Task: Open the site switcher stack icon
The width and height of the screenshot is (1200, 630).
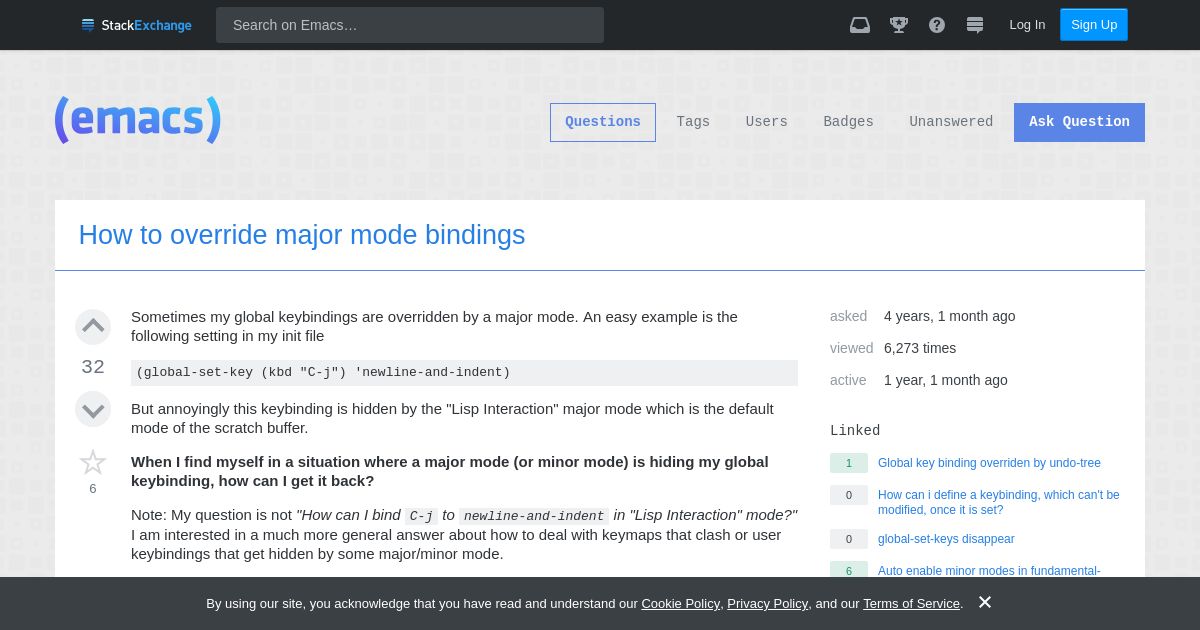Action: tap(975, 25)
